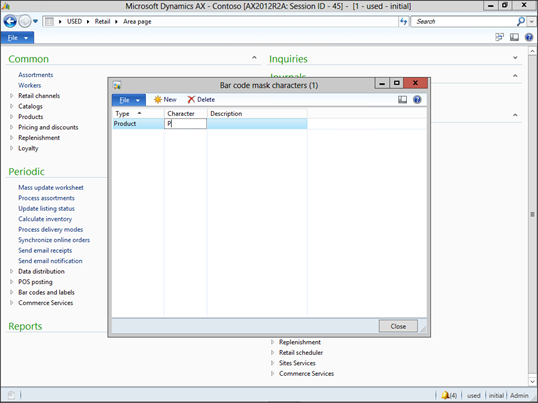Click New in bar code mask dialog

pos(165,99)
